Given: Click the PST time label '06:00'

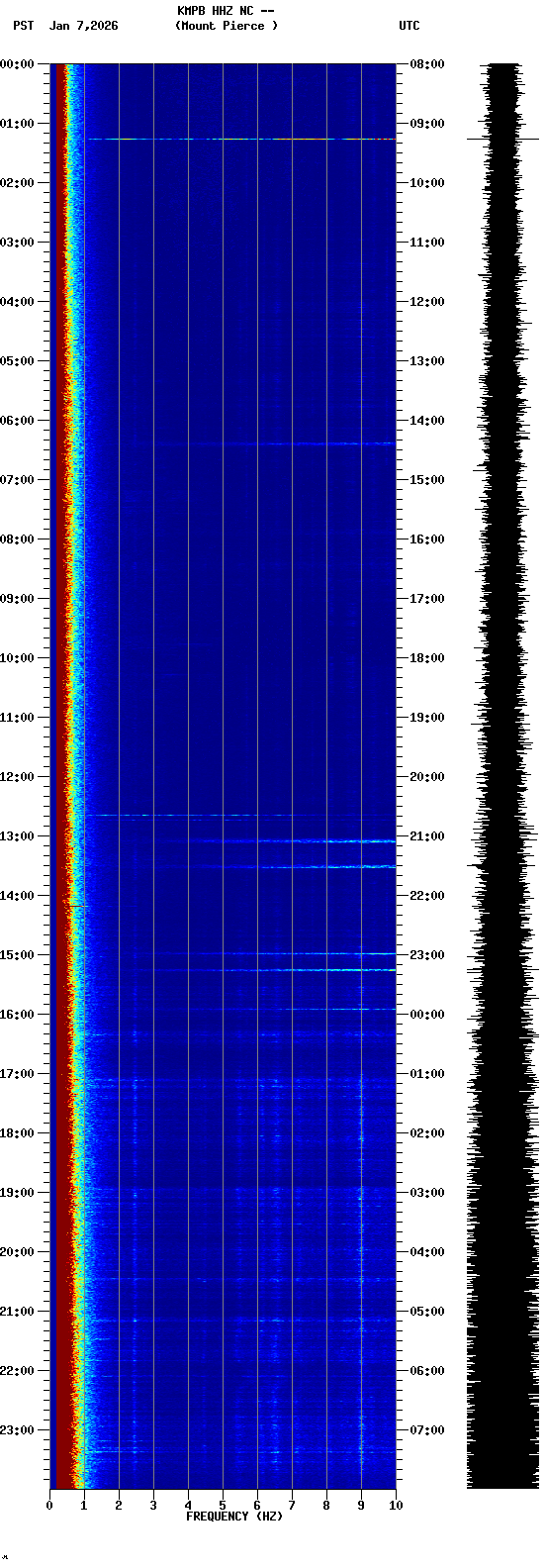Looking at the screenshot, I should pos(17,421).
